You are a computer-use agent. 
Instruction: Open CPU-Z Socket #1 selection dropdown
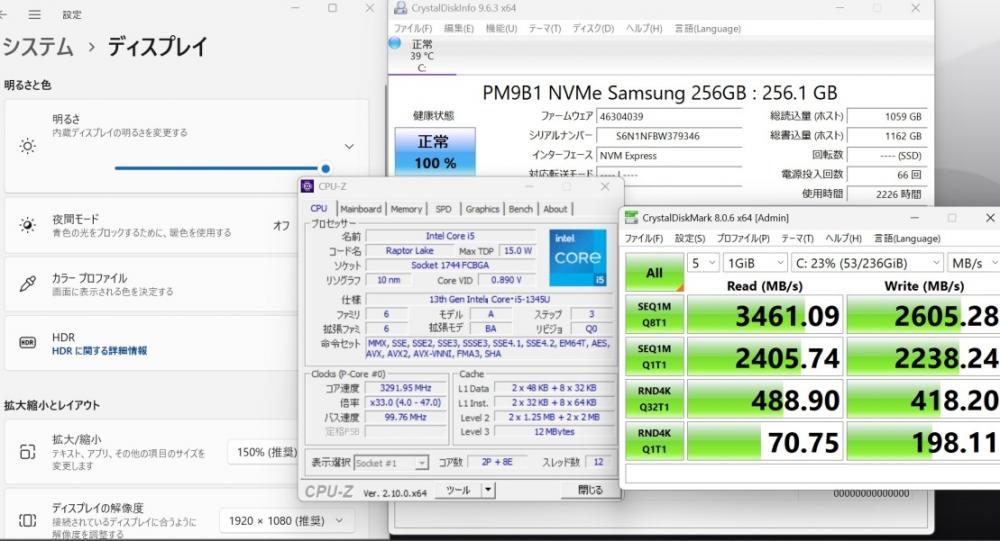pos(391,463)
